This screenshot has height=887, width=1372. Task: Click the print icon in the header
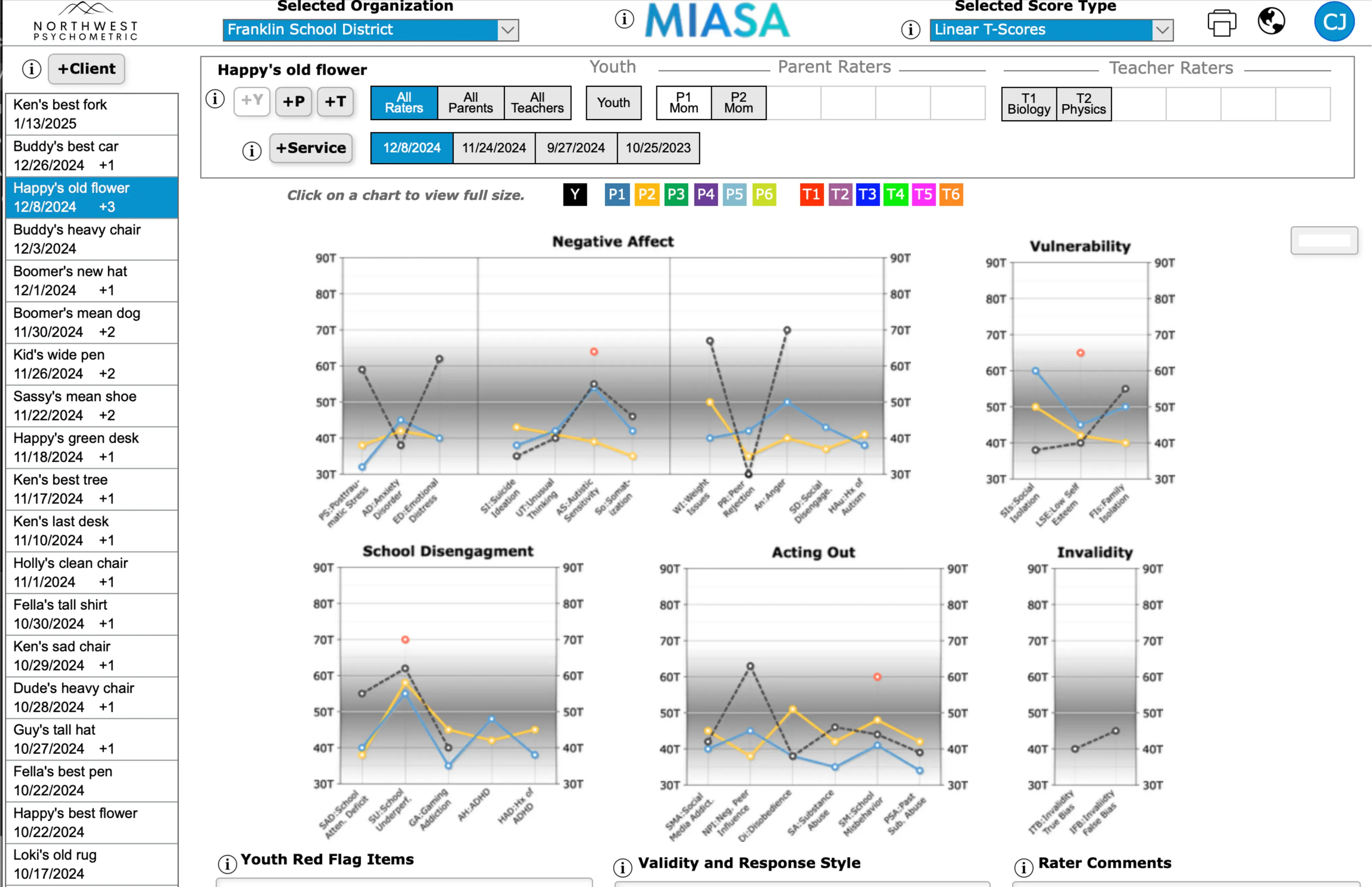1221,23
